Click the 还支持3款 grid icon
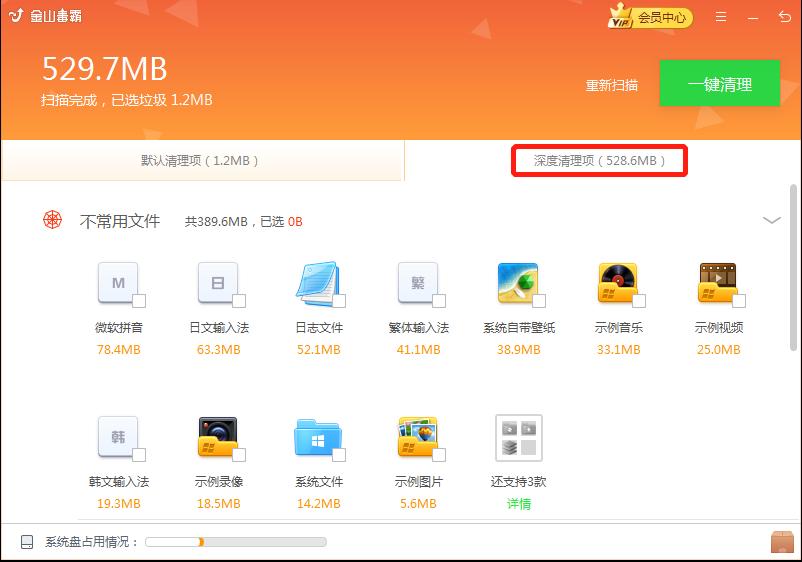The image size is (802, 562). (x=519, y=438)
